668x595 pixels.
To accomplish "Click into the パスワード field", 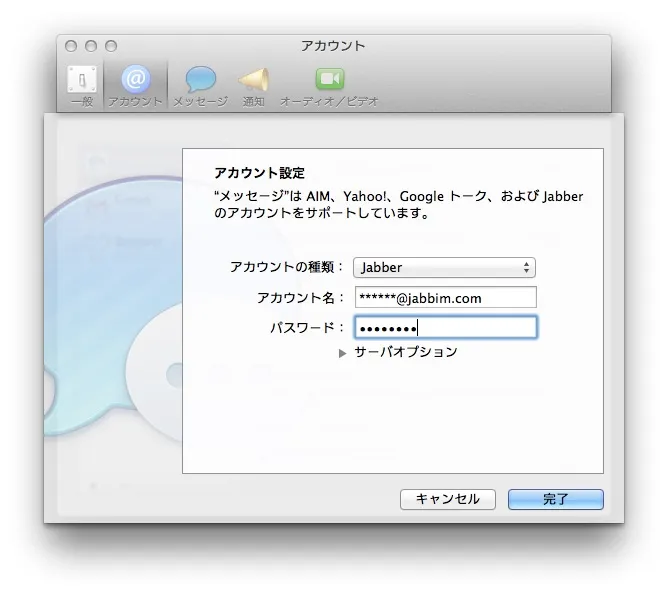I will 445,327.
